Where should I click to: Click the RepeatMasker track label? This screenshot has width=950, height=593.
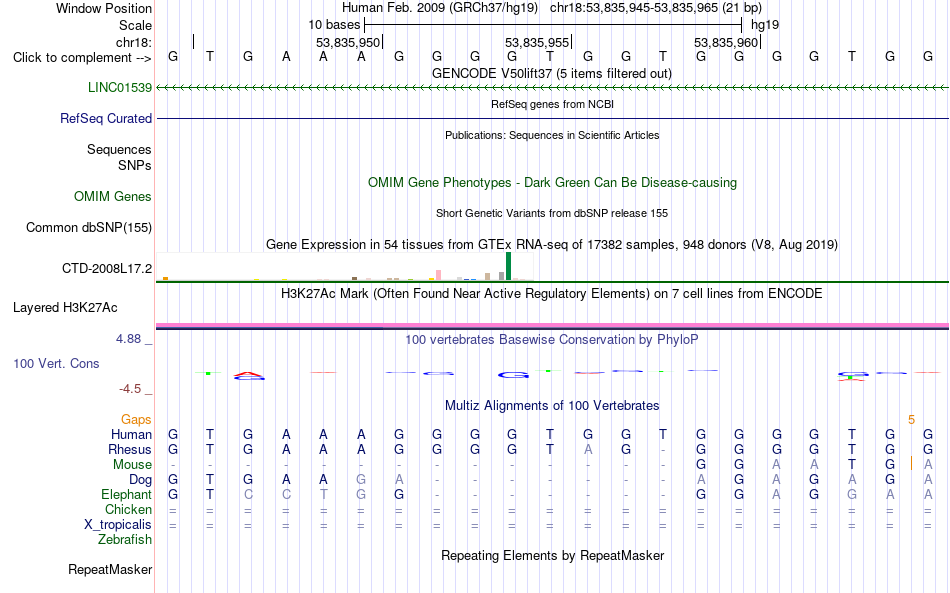(x=110, y=569)
